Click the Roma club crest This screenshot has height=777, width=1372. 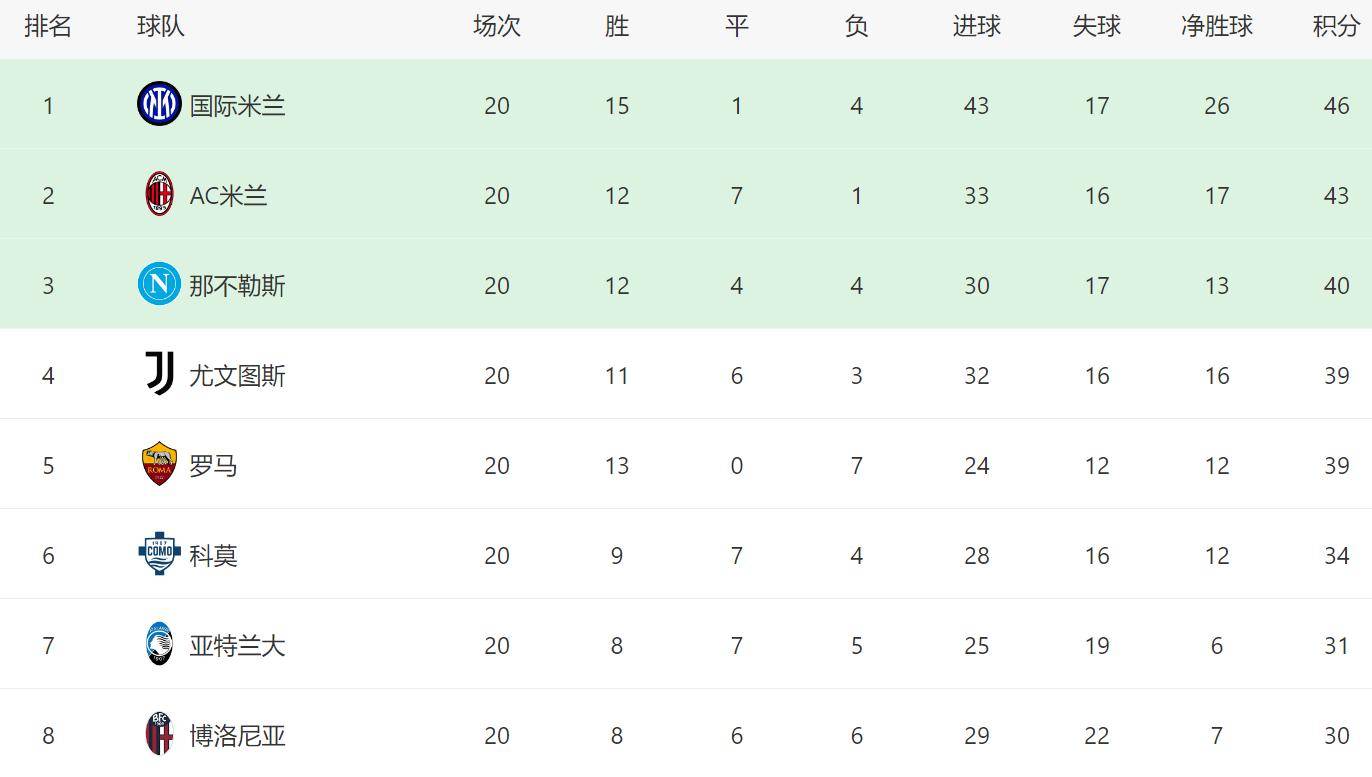point(159,465)
